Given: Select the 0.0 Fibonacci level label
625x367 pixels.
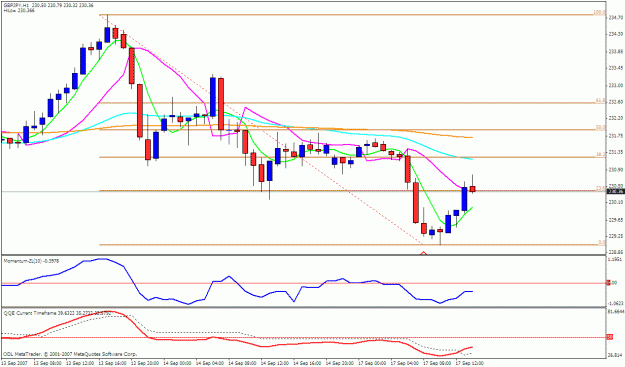Looking at the screenshot, I should 602,242.
